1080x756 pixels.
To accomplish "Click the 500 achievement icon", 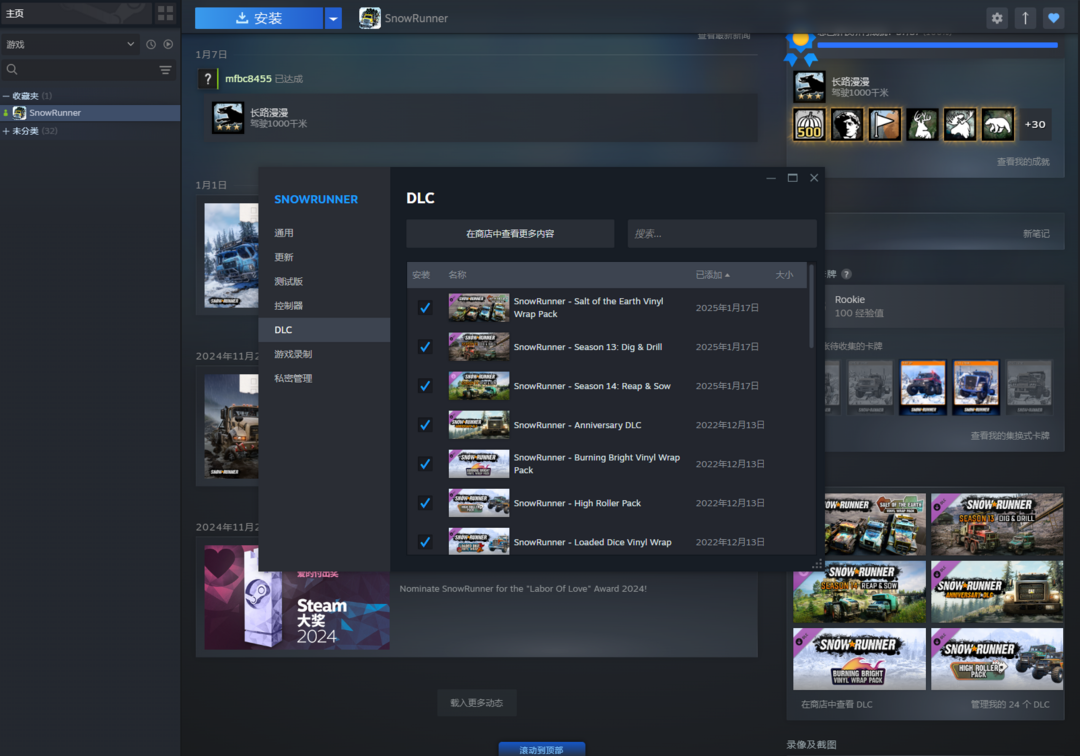I will (x=809, y=124).
